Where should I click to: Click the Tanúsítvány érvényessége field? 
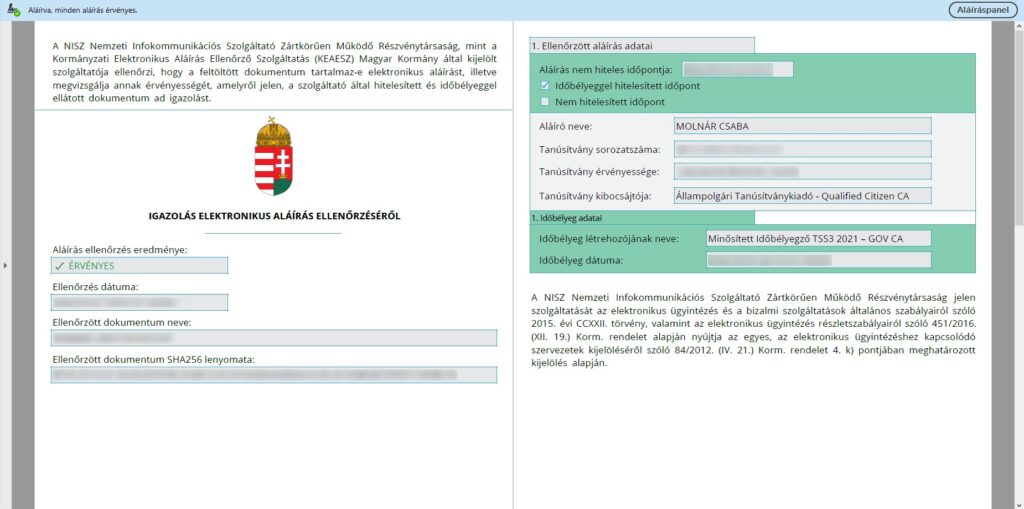tap(802, 172)
